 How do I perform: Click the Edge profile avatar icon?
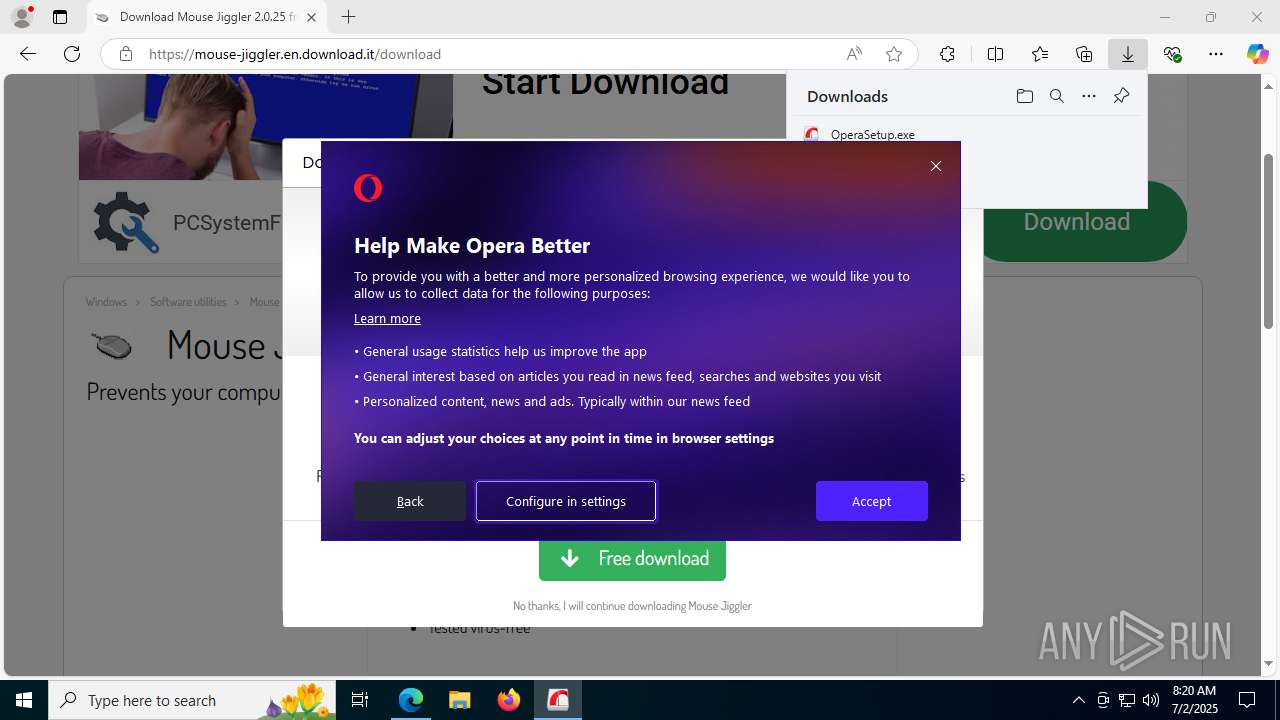tap(21, 17)
